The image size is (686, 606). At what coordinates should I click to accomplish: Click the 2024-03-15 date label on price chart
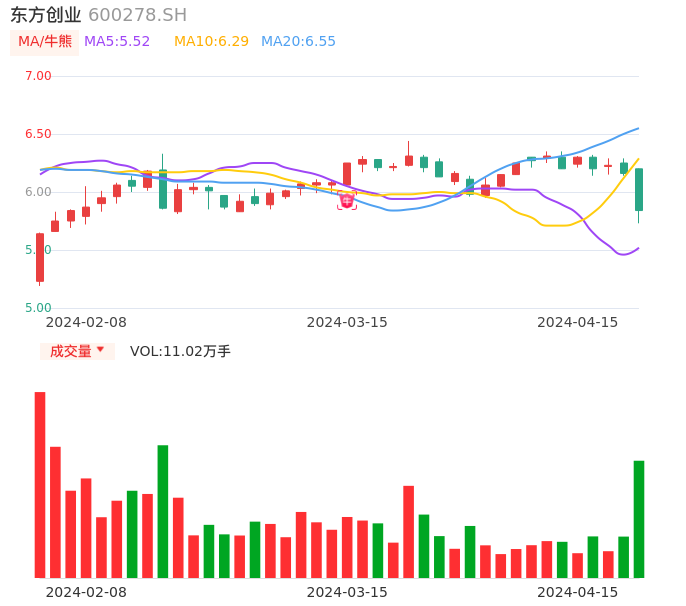pyautogui.click(x=347, y=322)
